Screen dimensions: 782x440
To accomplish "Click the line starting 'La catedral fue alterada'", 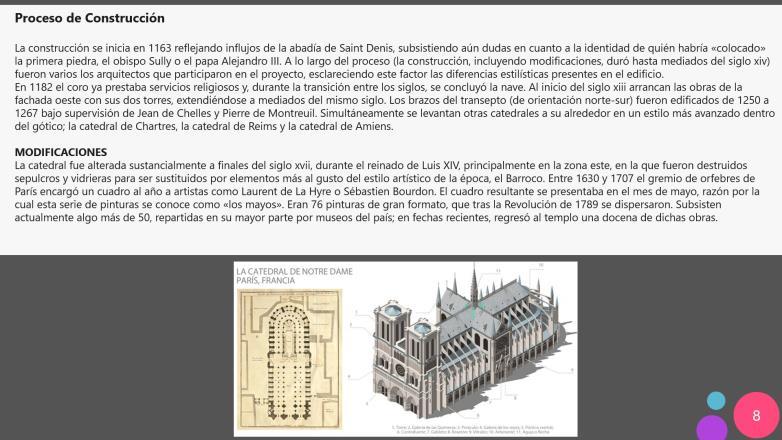I will (381, 165).
